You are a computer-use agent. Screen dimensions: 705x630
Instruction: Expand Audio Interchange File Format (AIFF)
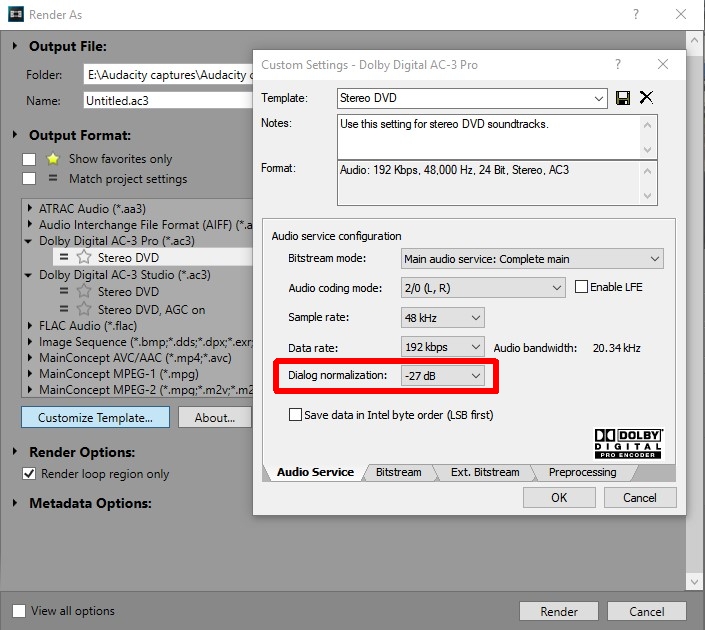point(30,224)
